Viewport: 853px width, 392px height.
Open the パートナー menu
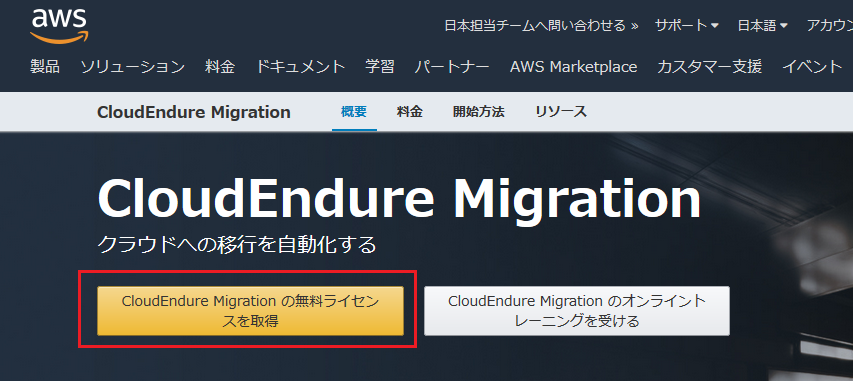pos(452,67)
